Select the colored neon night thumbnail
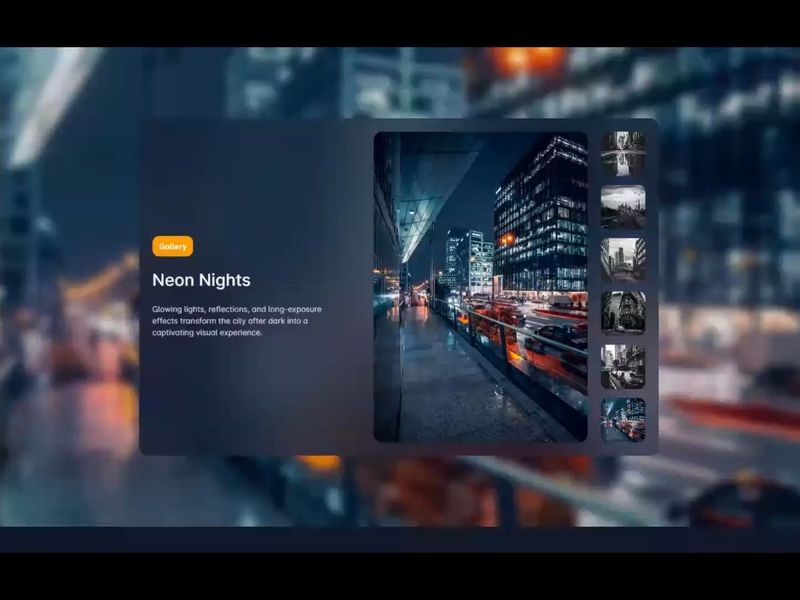Viewport: 800px width, 600px height. (623, 420)
